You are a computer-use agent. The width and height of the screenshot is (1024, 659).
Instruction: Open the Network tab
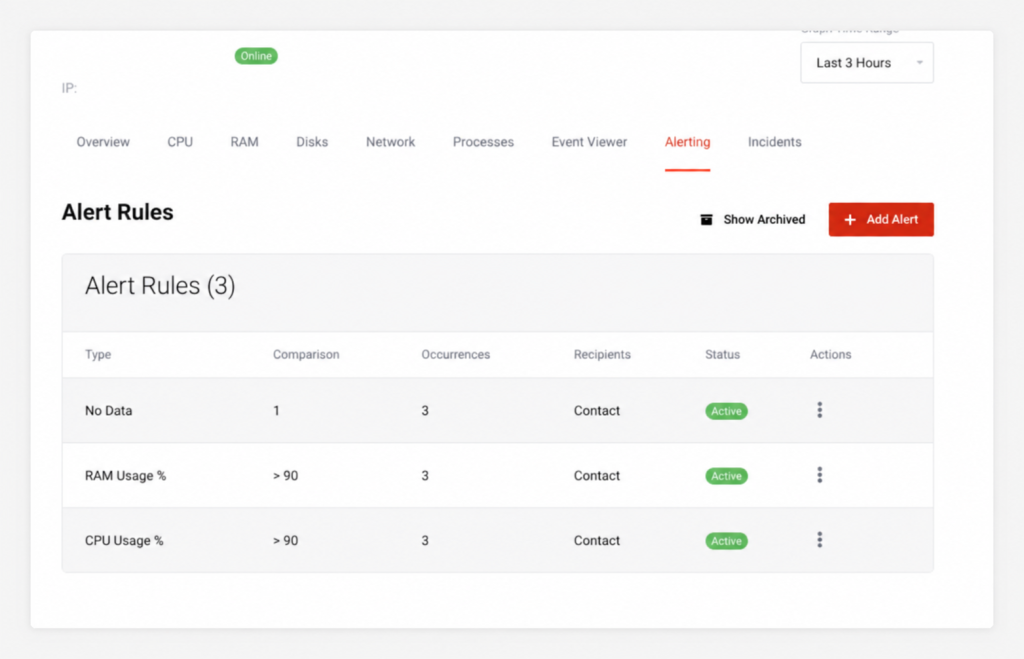[x=391, y=142]
